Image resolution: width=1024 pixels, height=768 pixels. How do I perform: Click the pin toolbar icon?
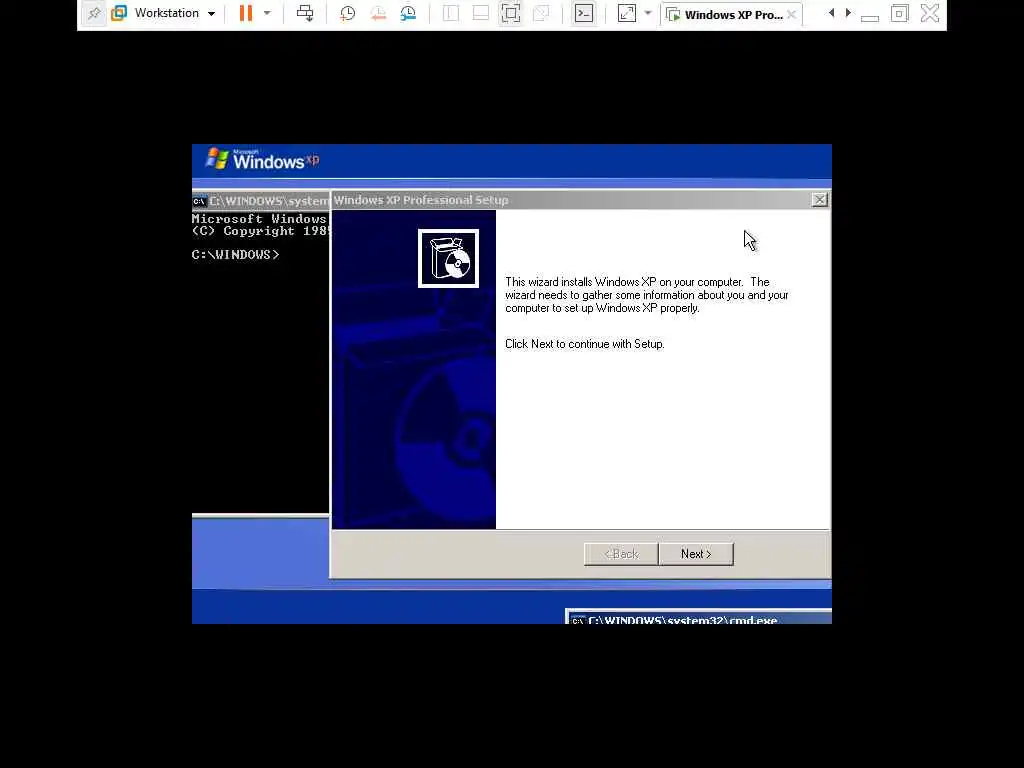94,13
